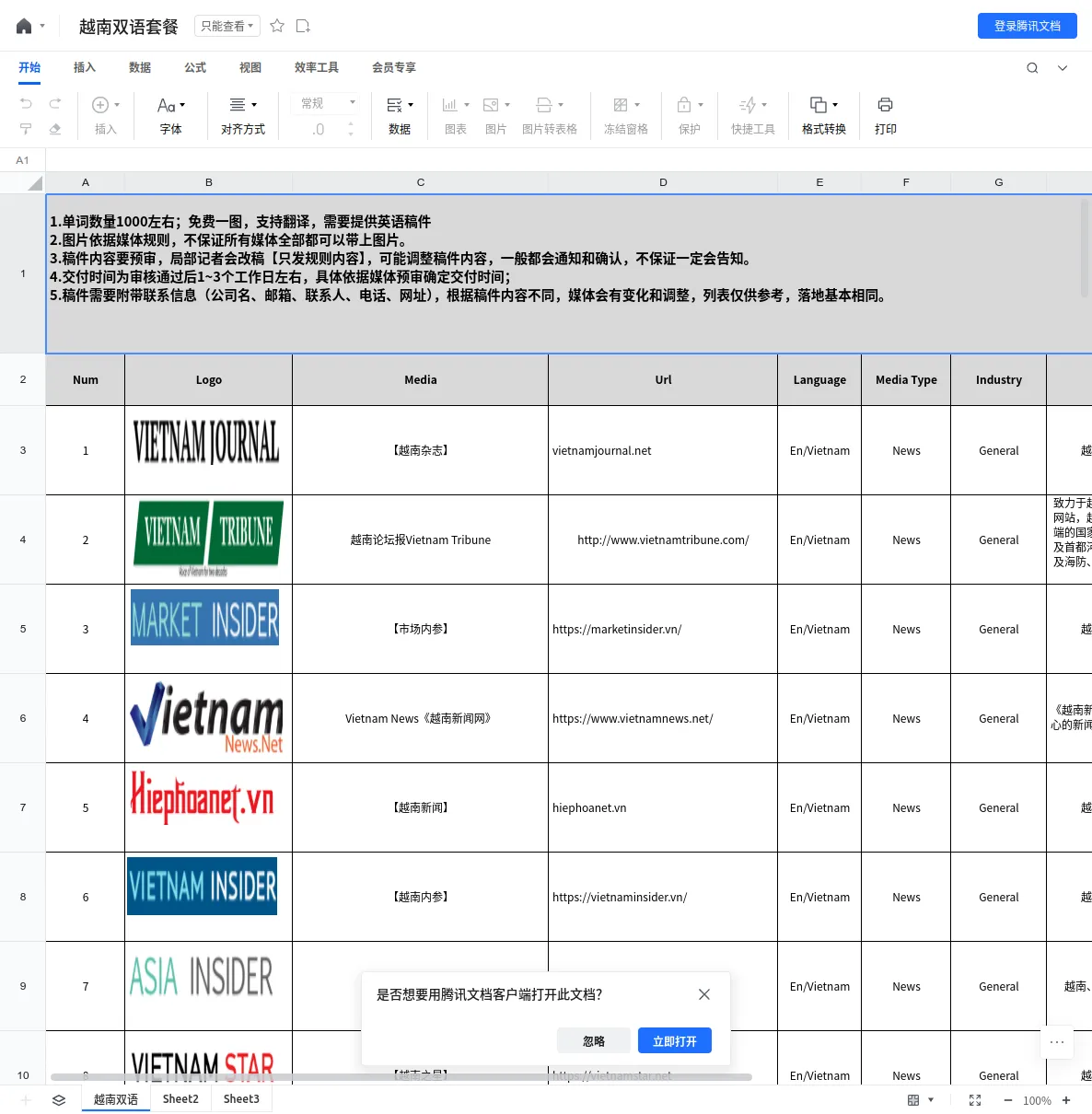Image resolution: width=1092 pixels, height=1114 pixels.
Task: Open the floating more options (…) button
Action: point(1057,1042)
